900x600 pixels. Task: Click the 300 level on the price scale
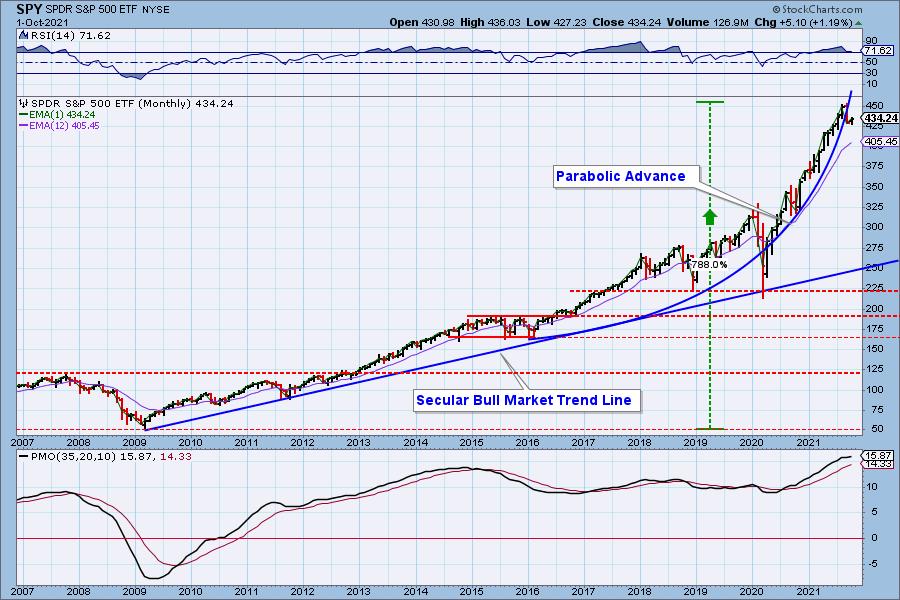(x=875, y=227)
